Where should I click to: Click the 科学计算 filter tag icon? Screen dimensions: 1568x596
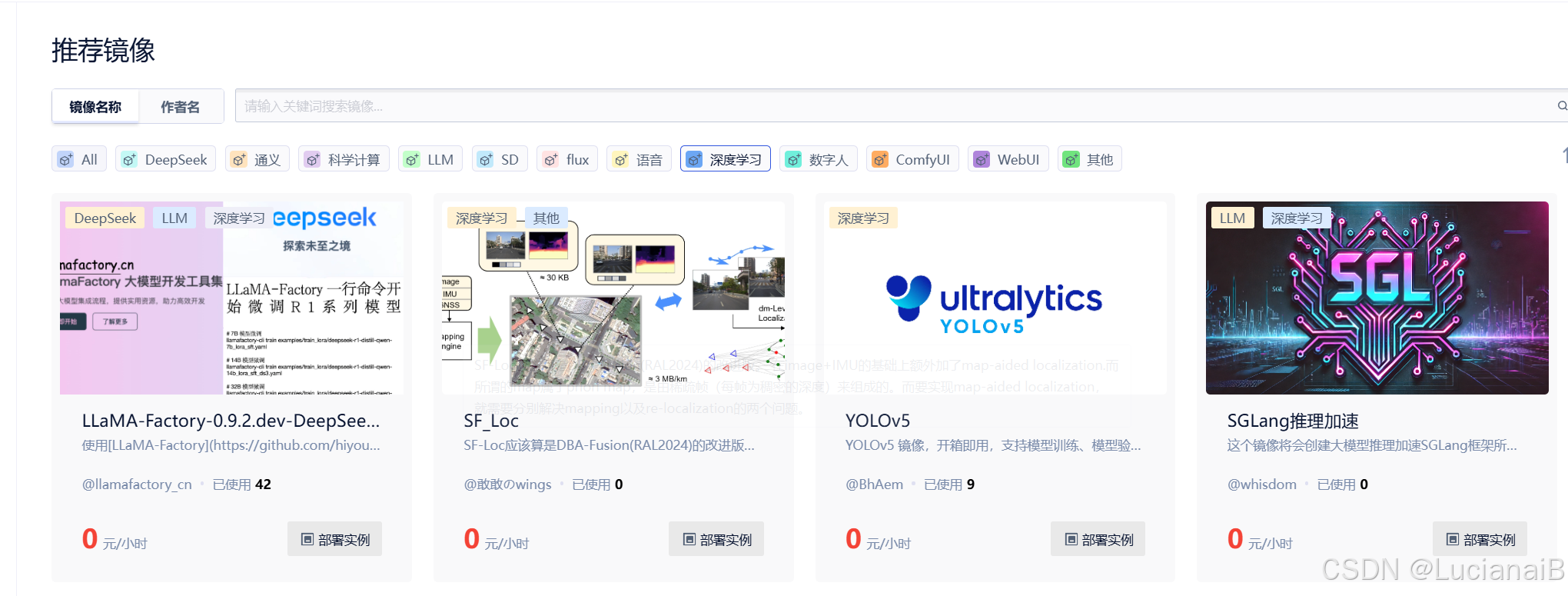click(x=312, y=159)
